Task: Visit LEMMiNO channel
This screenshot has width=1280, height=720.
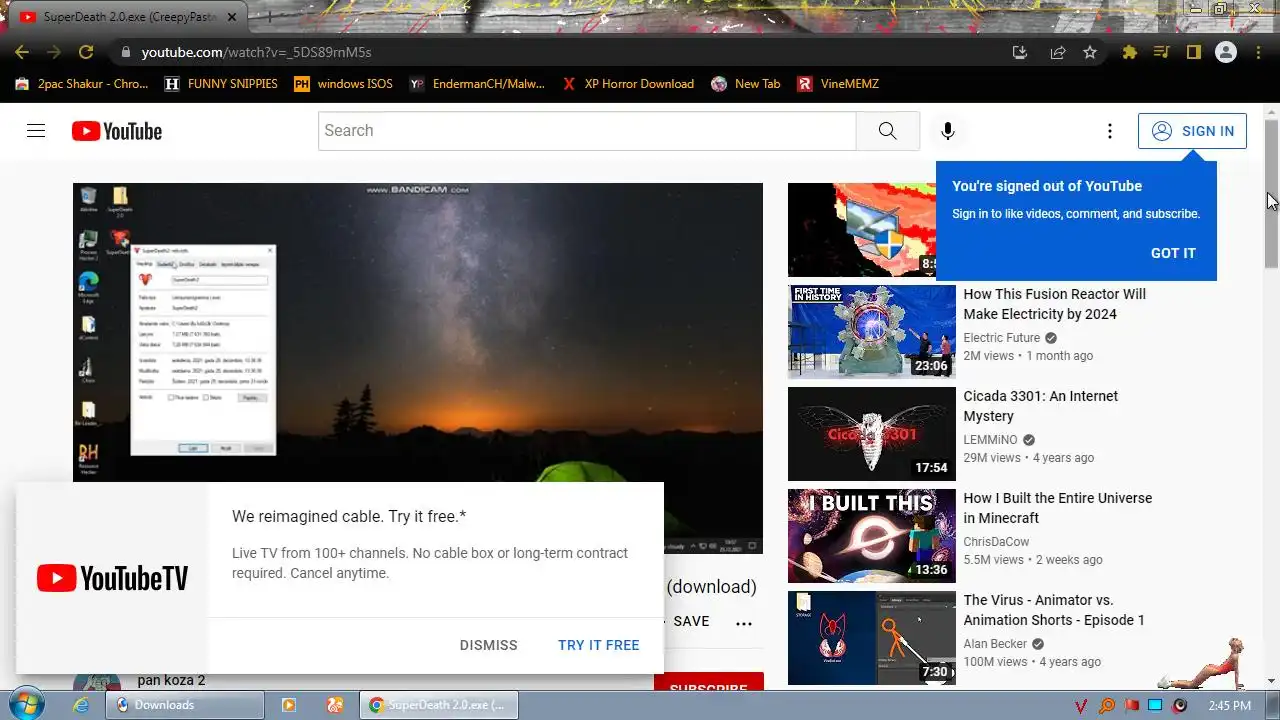Action: click(991, 440)
